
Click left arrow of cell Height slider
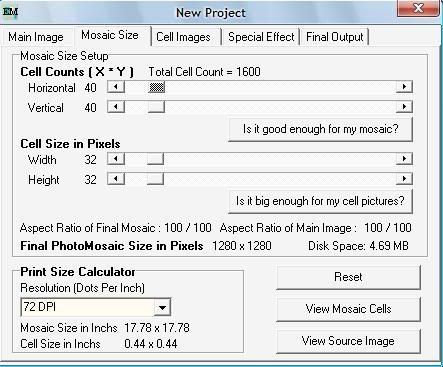(x=116, y=179)
